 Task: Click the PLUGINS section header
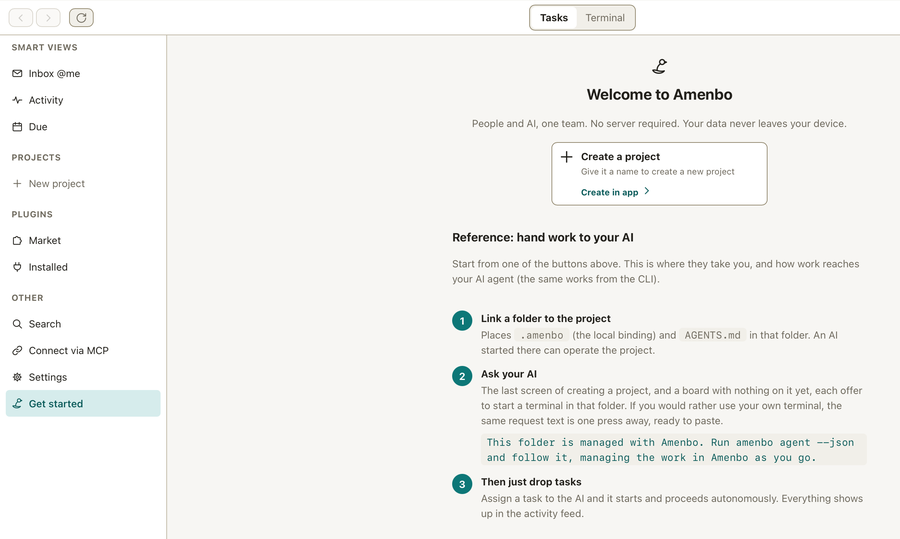[32, 214]
